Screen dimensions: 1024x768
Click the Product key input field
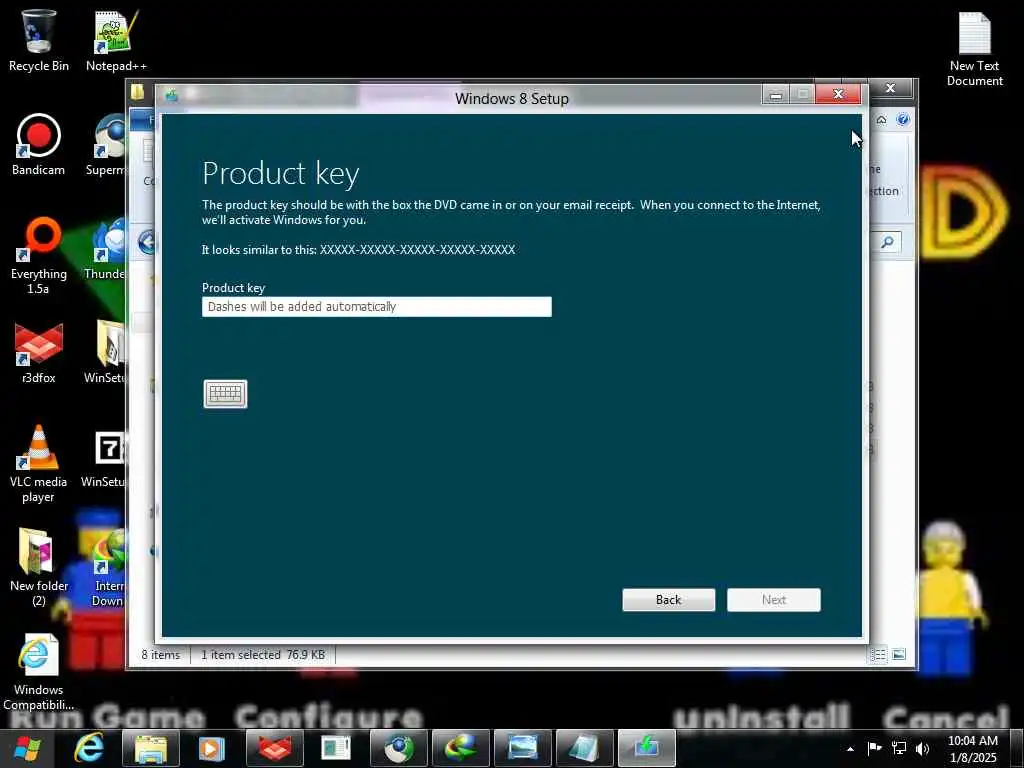tap(376, 306)
